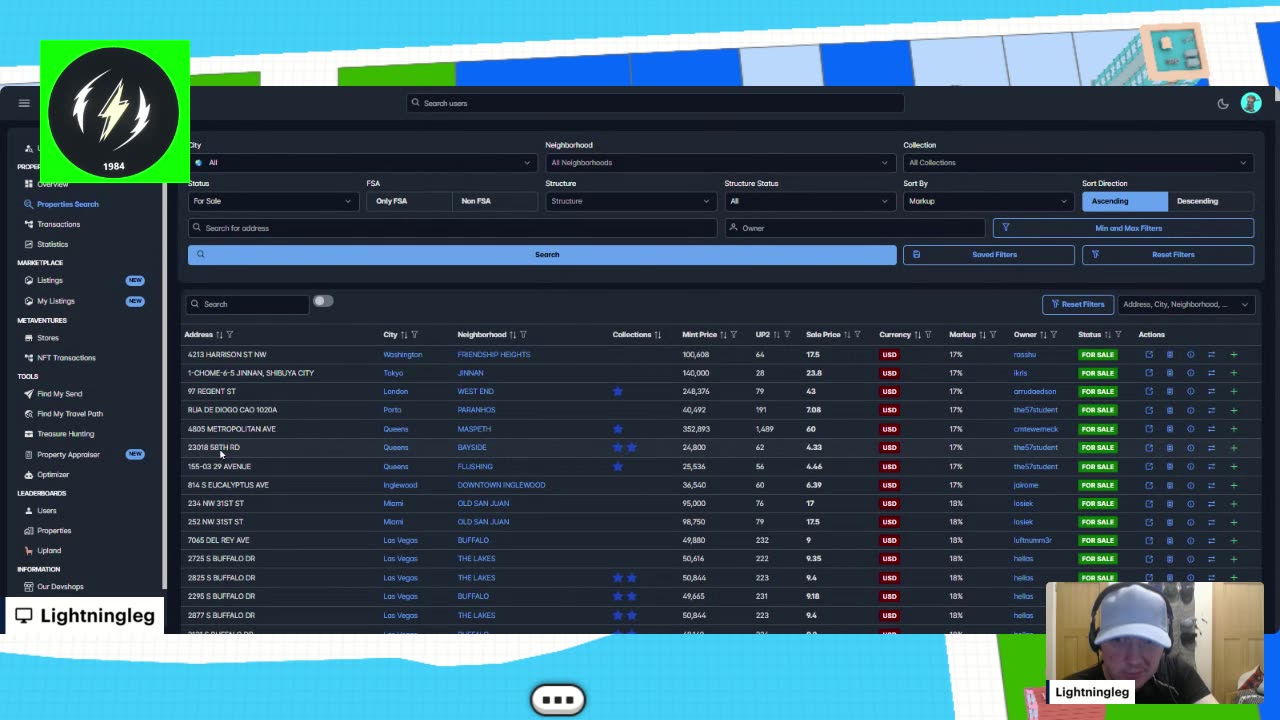Click filter icon on Status column

1118,335
